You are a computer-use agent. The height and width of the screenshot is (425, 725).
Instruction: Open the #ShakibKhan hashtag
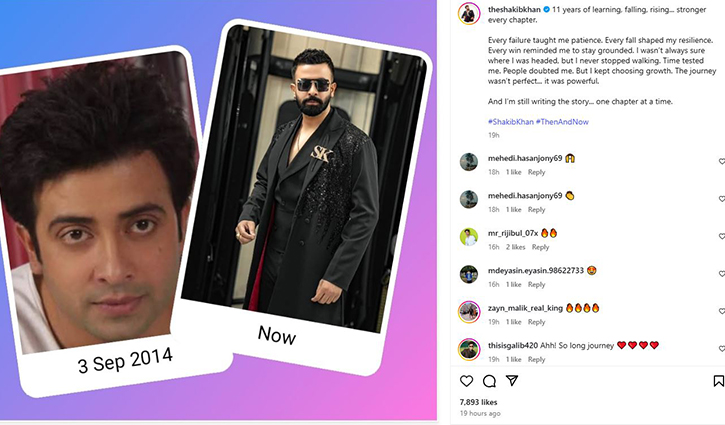[x=509, y=120]
